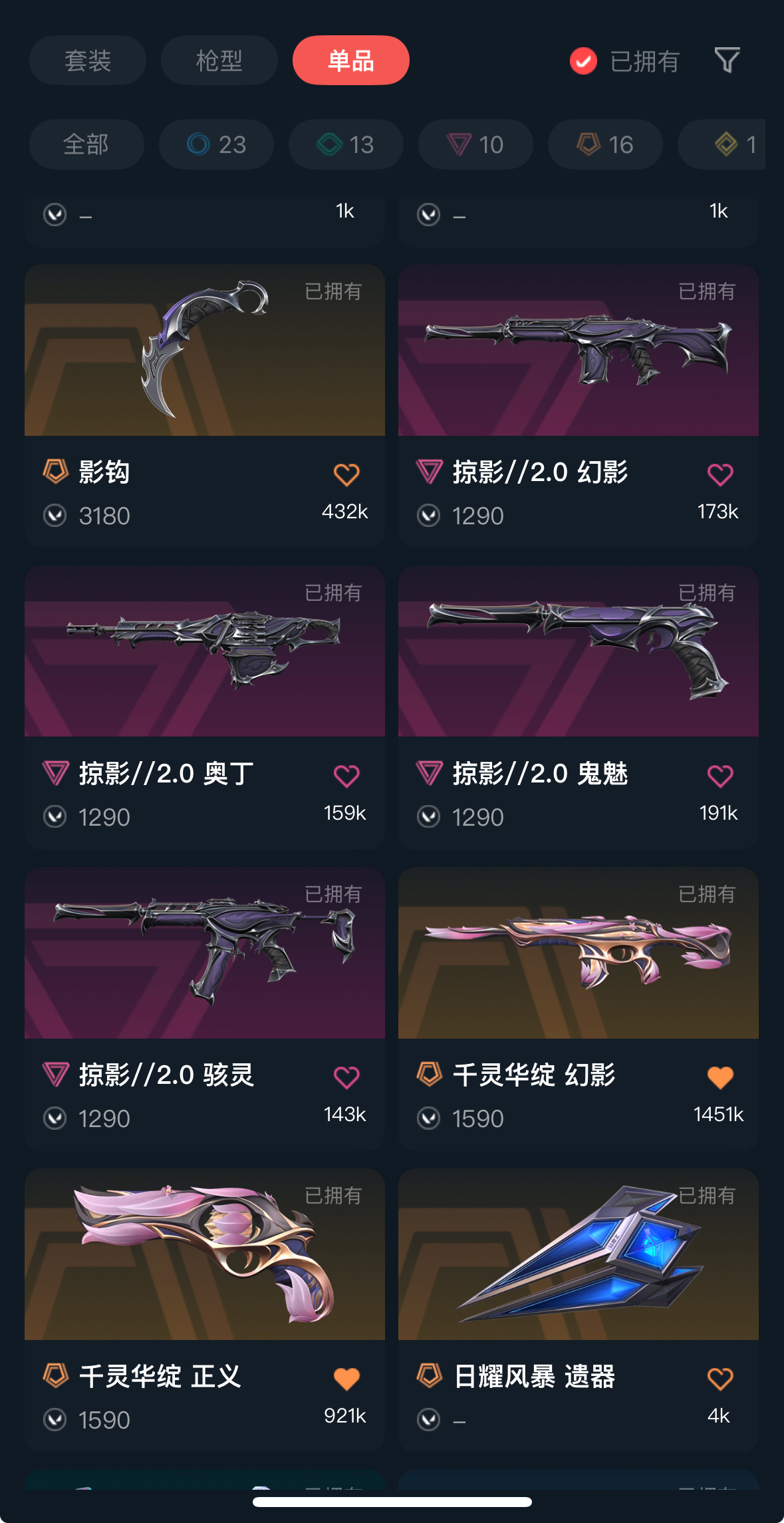This screenshot has height=1523, width=784.
Task: Open the 日耀风暴 遗器 blue blade thumbnail
Action: 579,1254
